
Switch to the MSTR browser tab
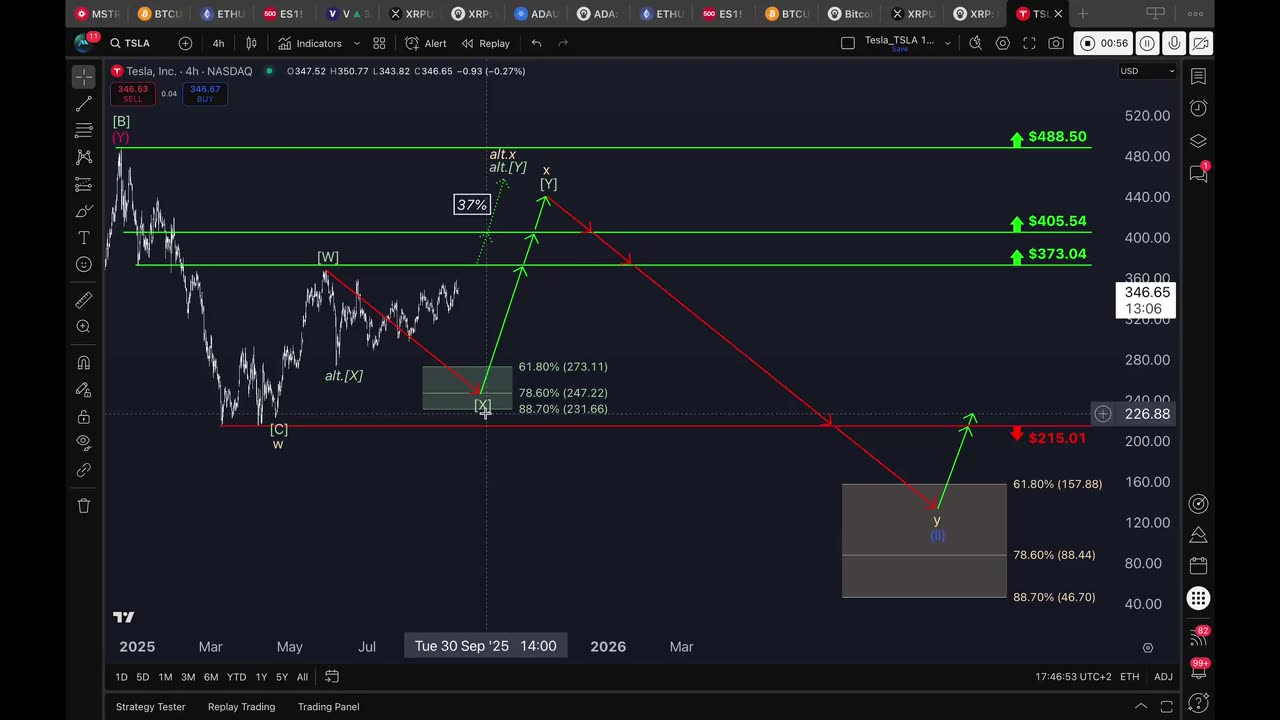pyautogui.click(x=98, y=14)
